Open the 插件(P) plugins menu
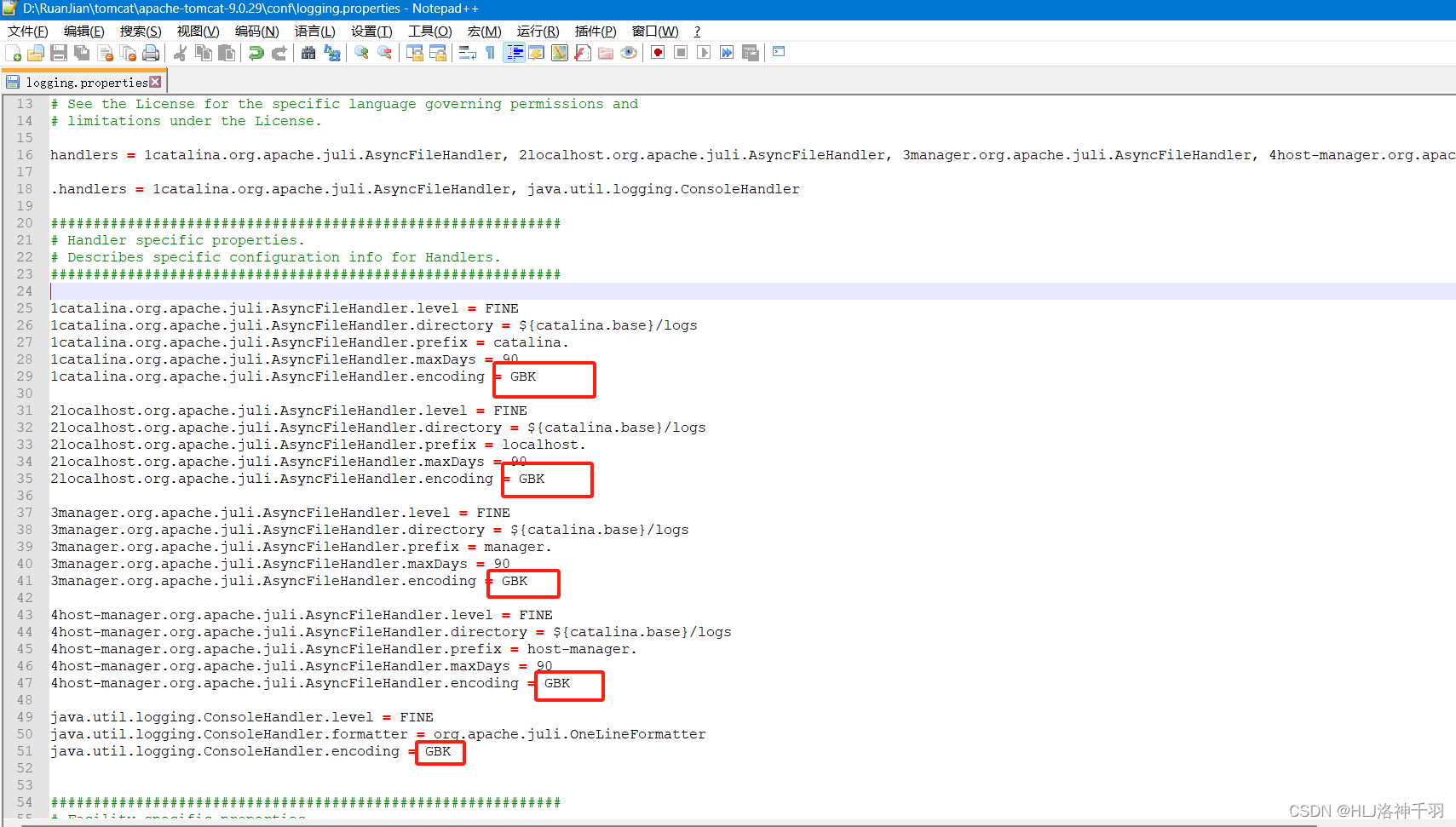This screenshot has height=827, width=1456. [596, 32]
